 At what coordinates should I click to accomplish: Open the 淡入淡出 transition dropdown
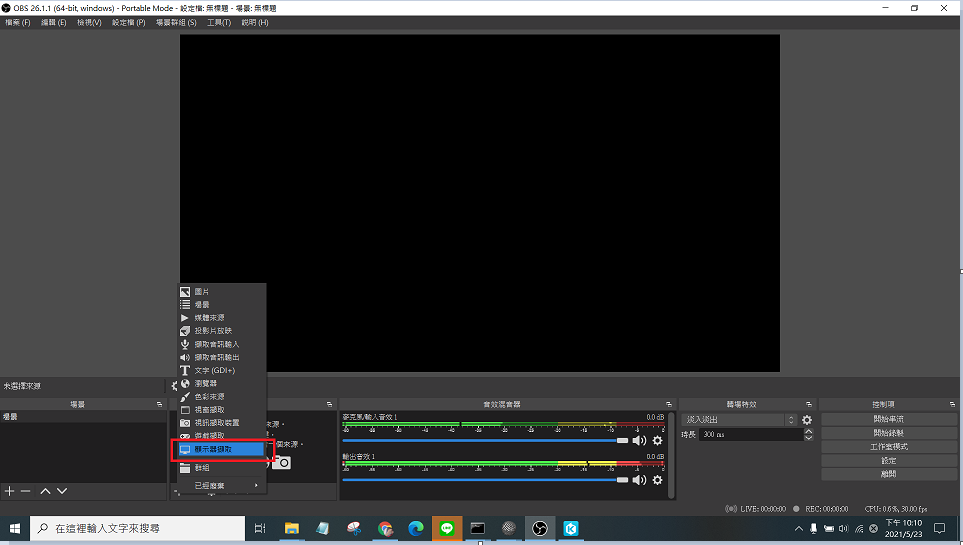point(738,420)
